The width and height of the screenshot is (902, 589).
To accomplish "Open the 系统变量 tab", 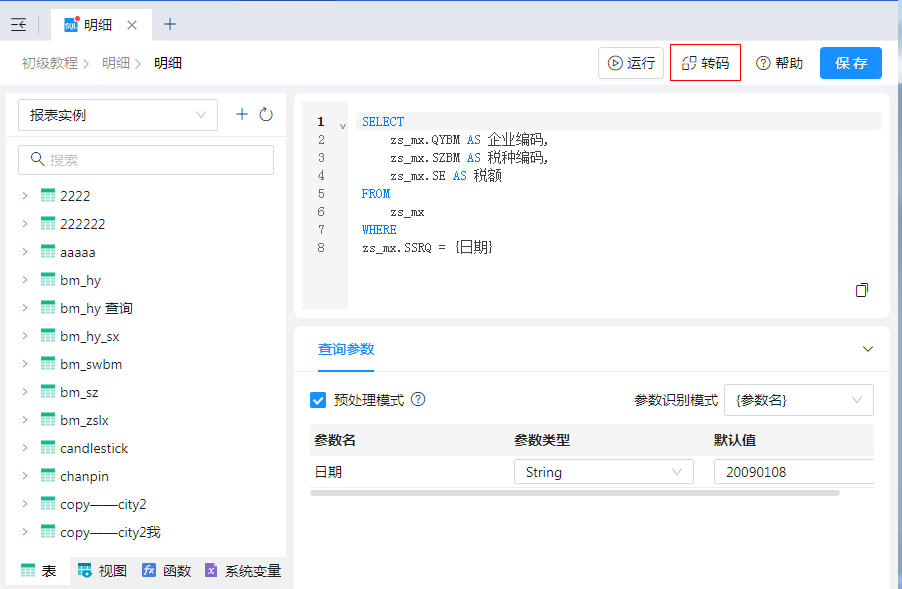I will (242, 571).
